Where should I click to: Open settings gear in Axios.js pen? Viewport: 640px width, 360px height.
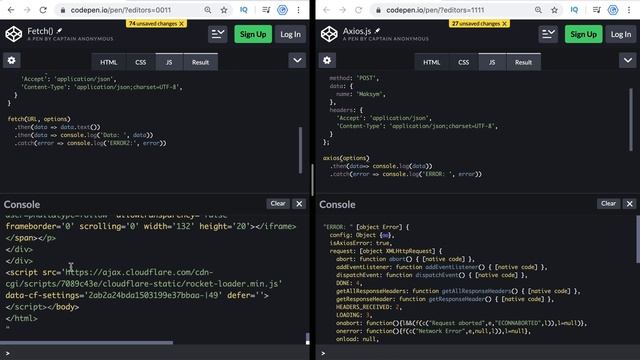click(327, 60)
